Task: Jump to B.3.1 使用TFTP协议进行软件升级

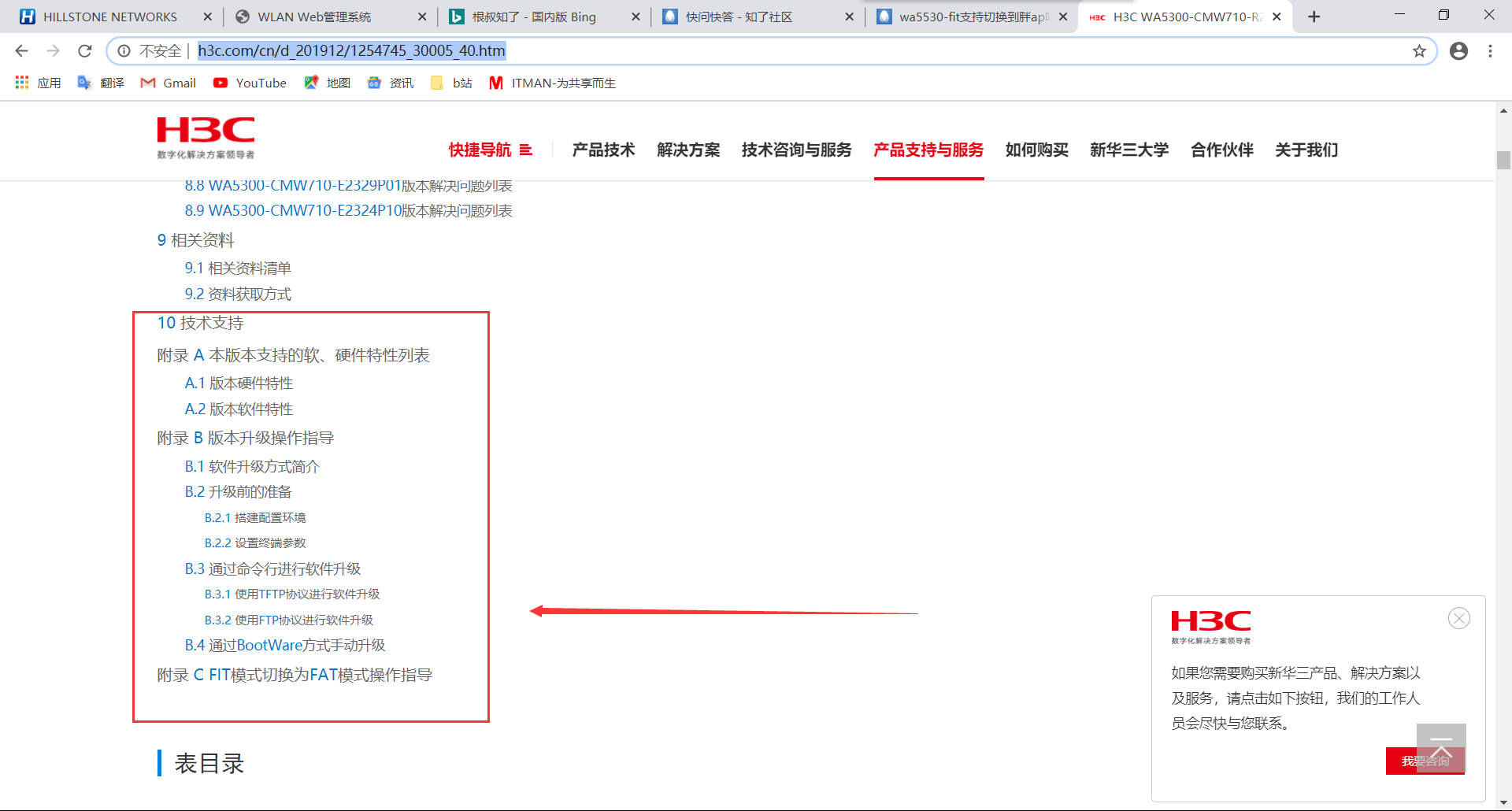Action: coord(292,594)
